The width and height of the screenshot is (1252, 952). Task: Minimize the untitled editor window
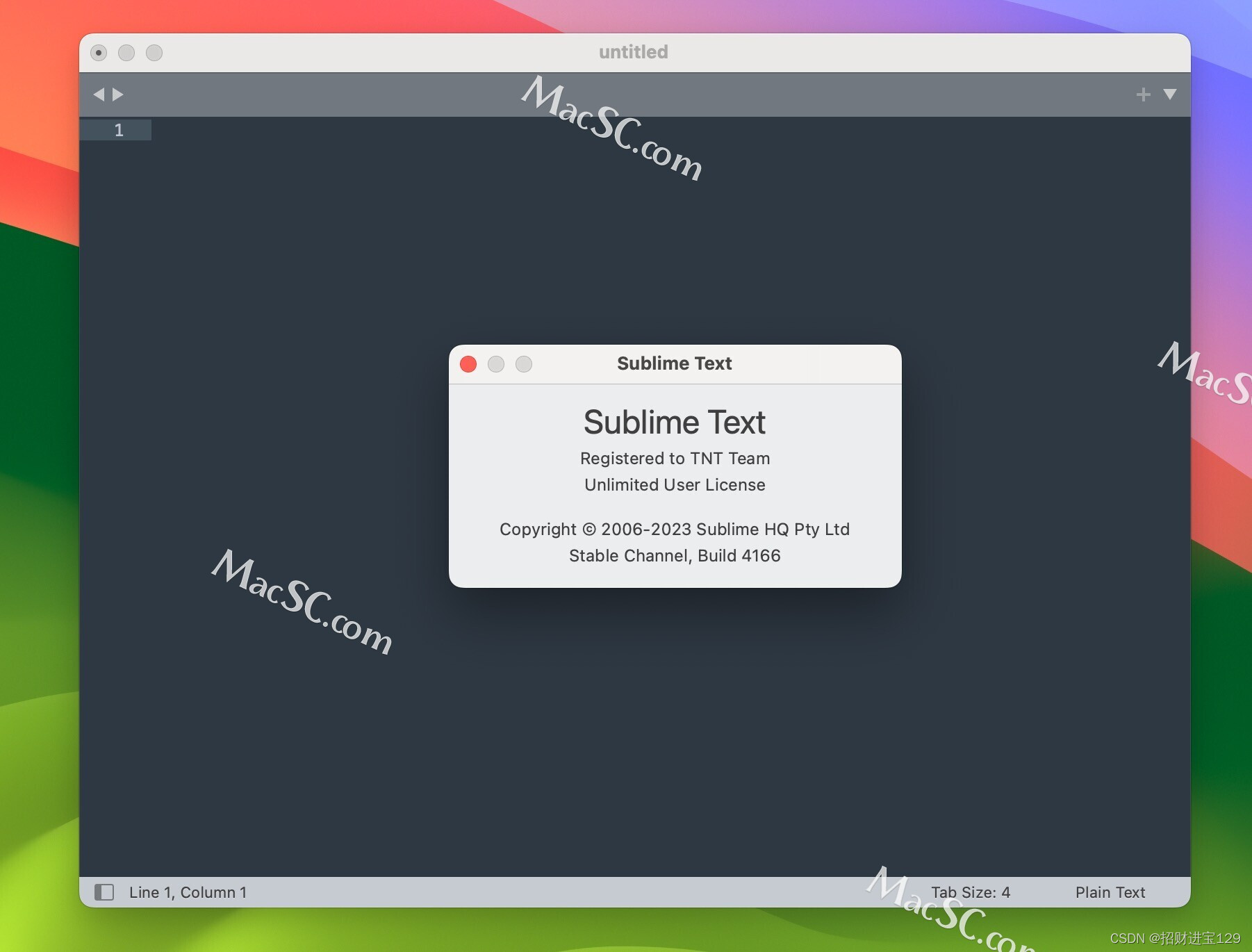point(126,53)
